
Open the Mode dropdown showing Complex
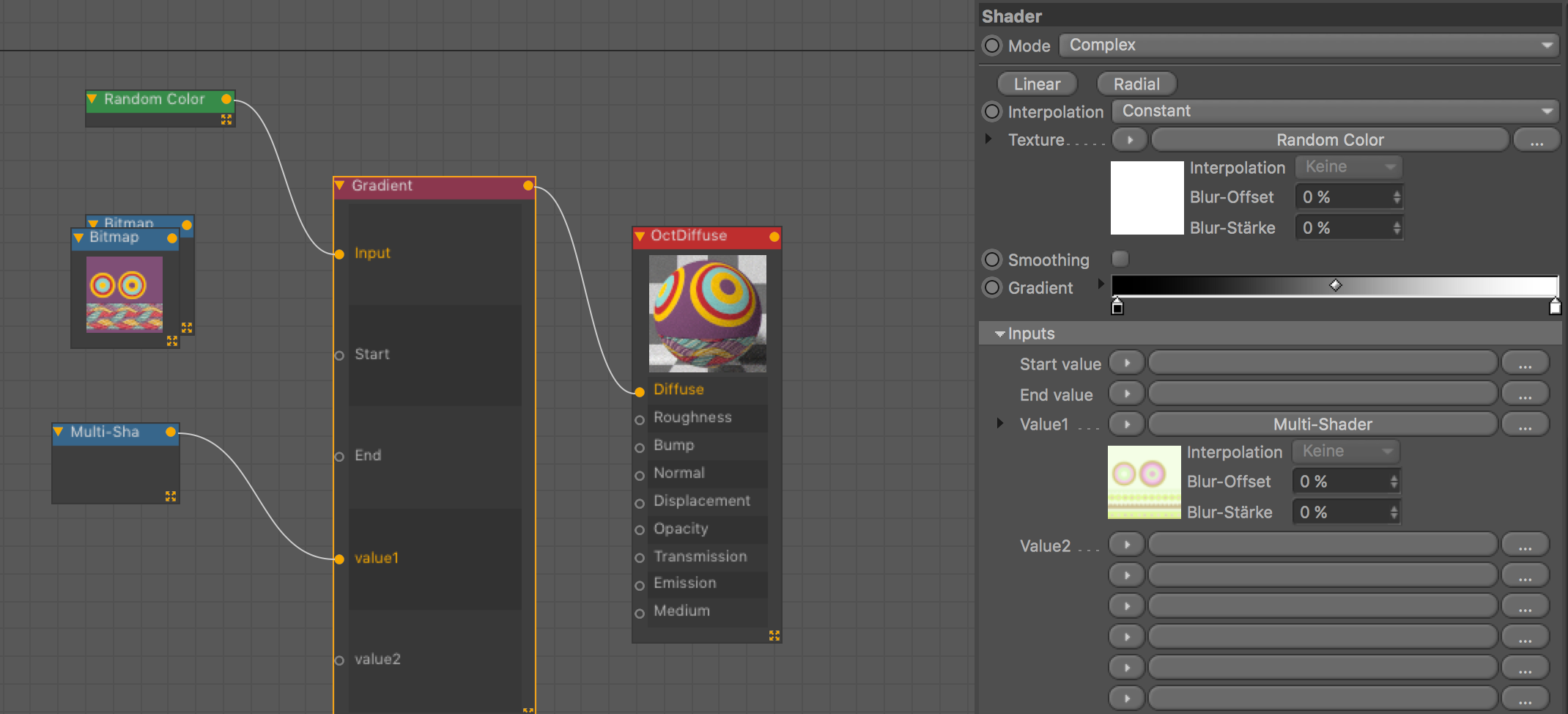coord(1309,45)
